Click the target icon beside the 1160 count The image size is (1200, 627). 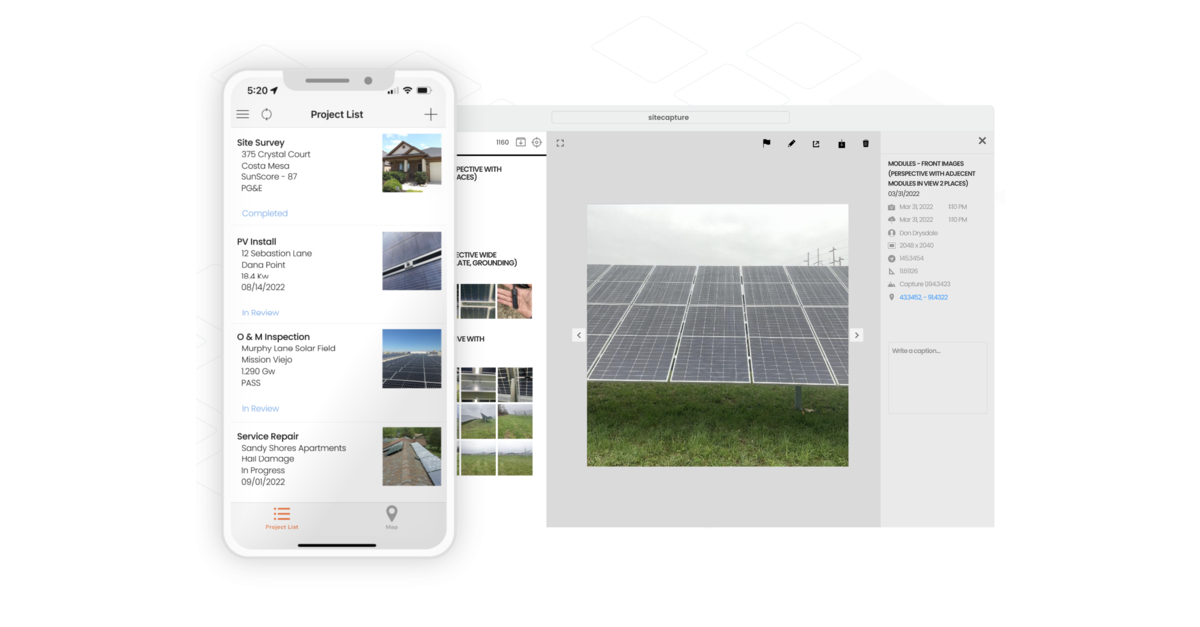[536, 142]
